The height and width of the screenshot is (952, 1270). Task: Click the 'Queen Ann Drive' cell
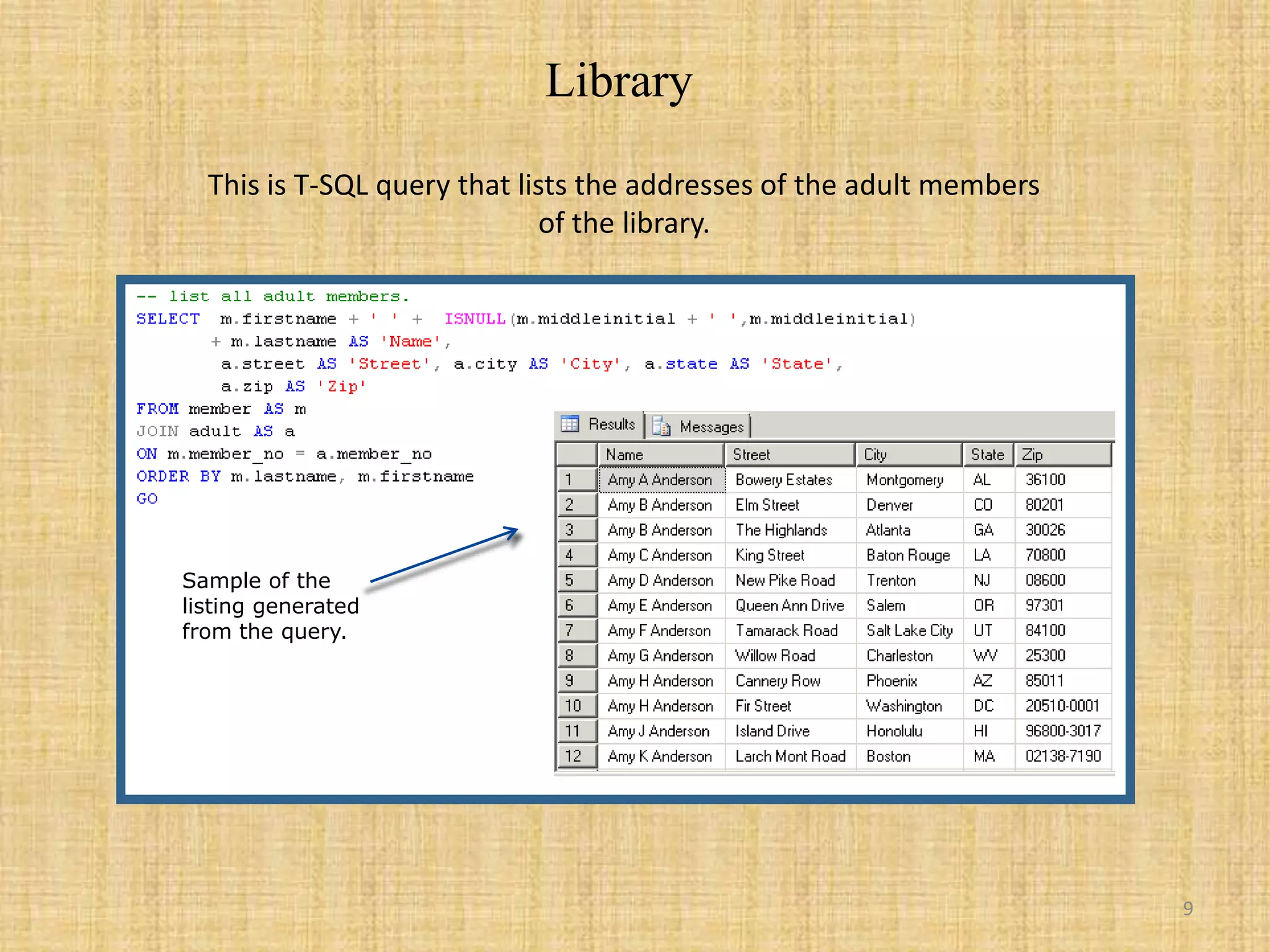[x=791, y=606]
